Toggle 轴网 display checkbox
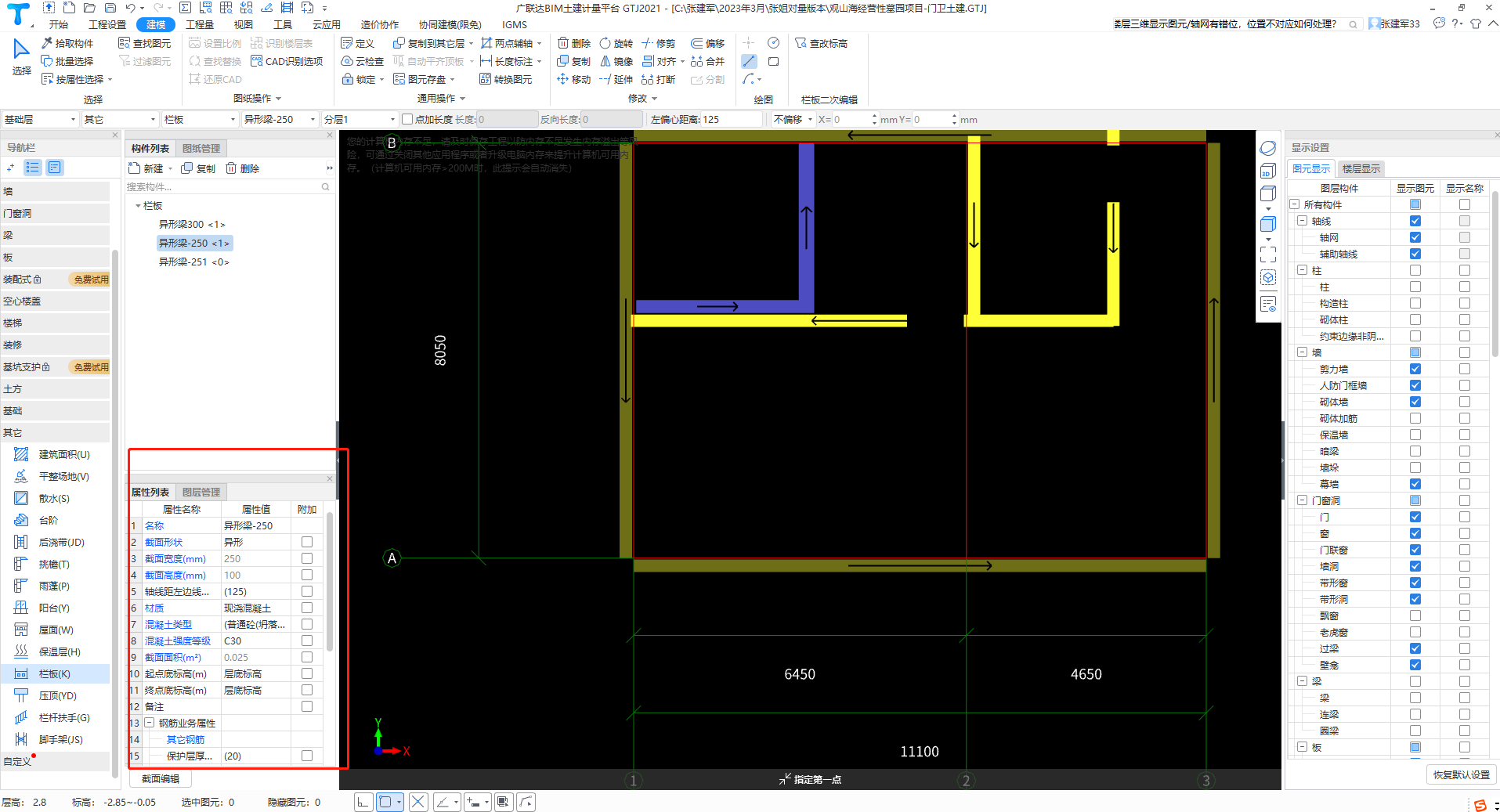 click(x=1415, y=237)
